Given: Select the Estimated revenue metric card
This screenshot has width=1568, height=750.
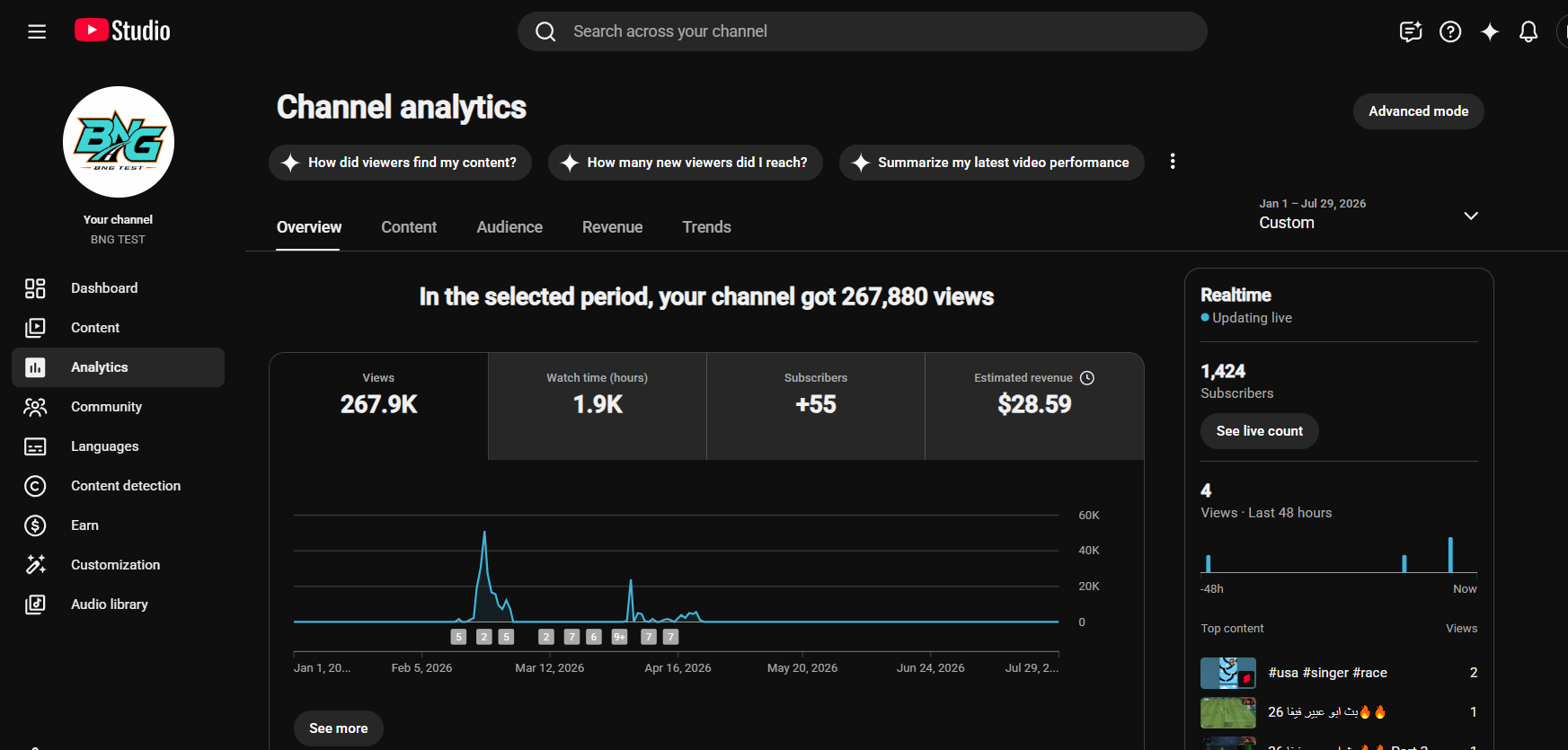Looking at the screenshot, I should coord(1034,406).
